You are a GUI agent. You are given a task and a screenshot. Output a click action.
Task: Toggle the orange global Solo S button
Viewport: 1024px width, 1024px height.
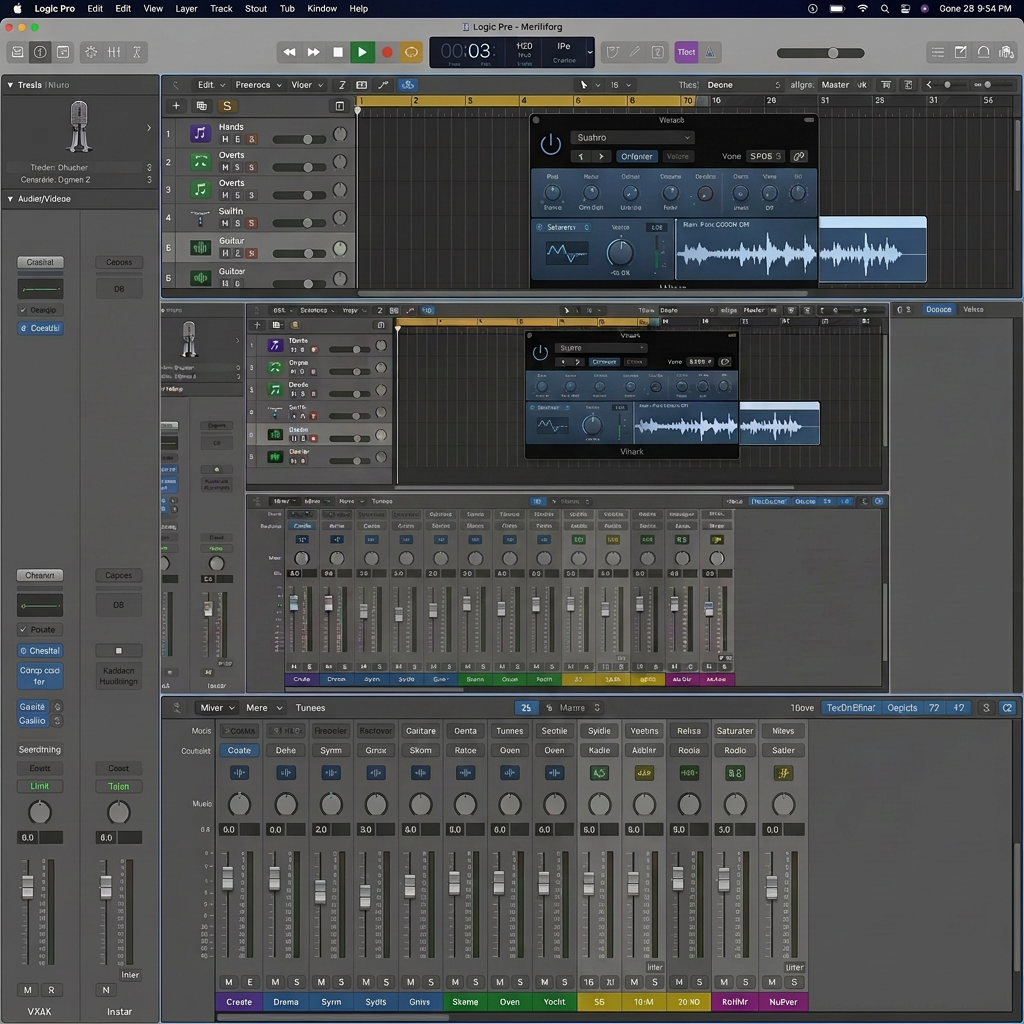(x=227, y=106)
